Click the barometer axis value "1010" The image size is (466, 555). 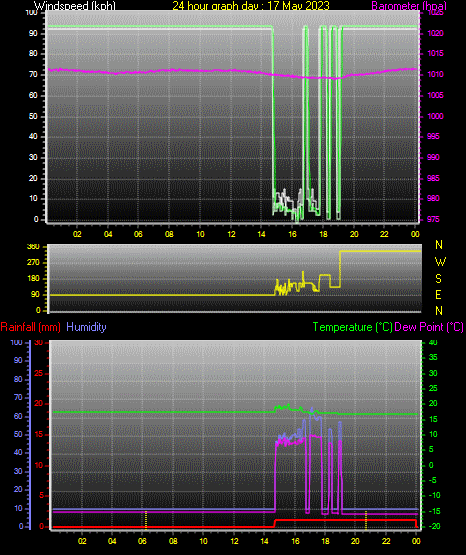tap(435, 74)
